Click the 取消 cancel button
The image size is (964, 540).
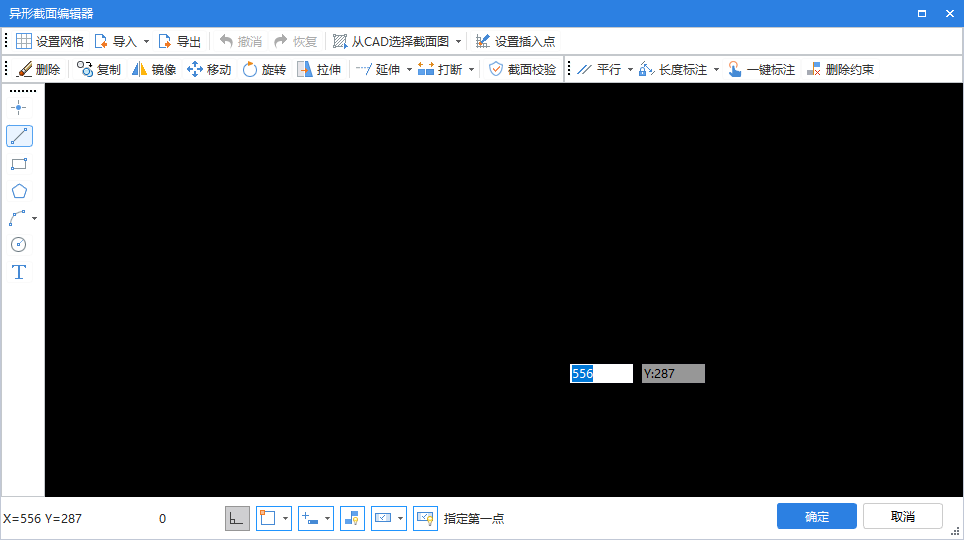[x=903, y=517]
